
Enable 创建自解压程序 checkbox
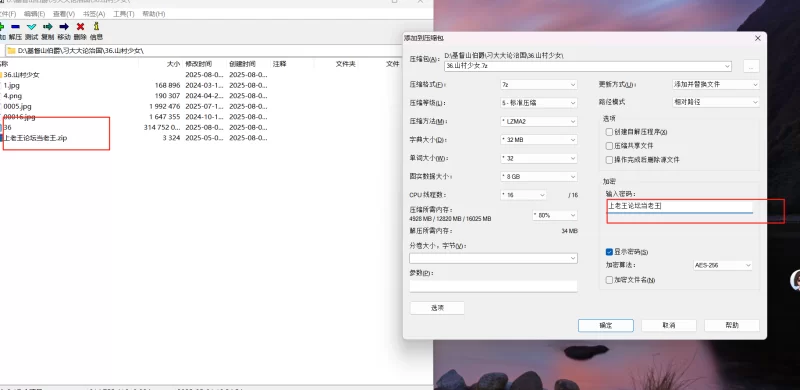click(x=609, y=132)
